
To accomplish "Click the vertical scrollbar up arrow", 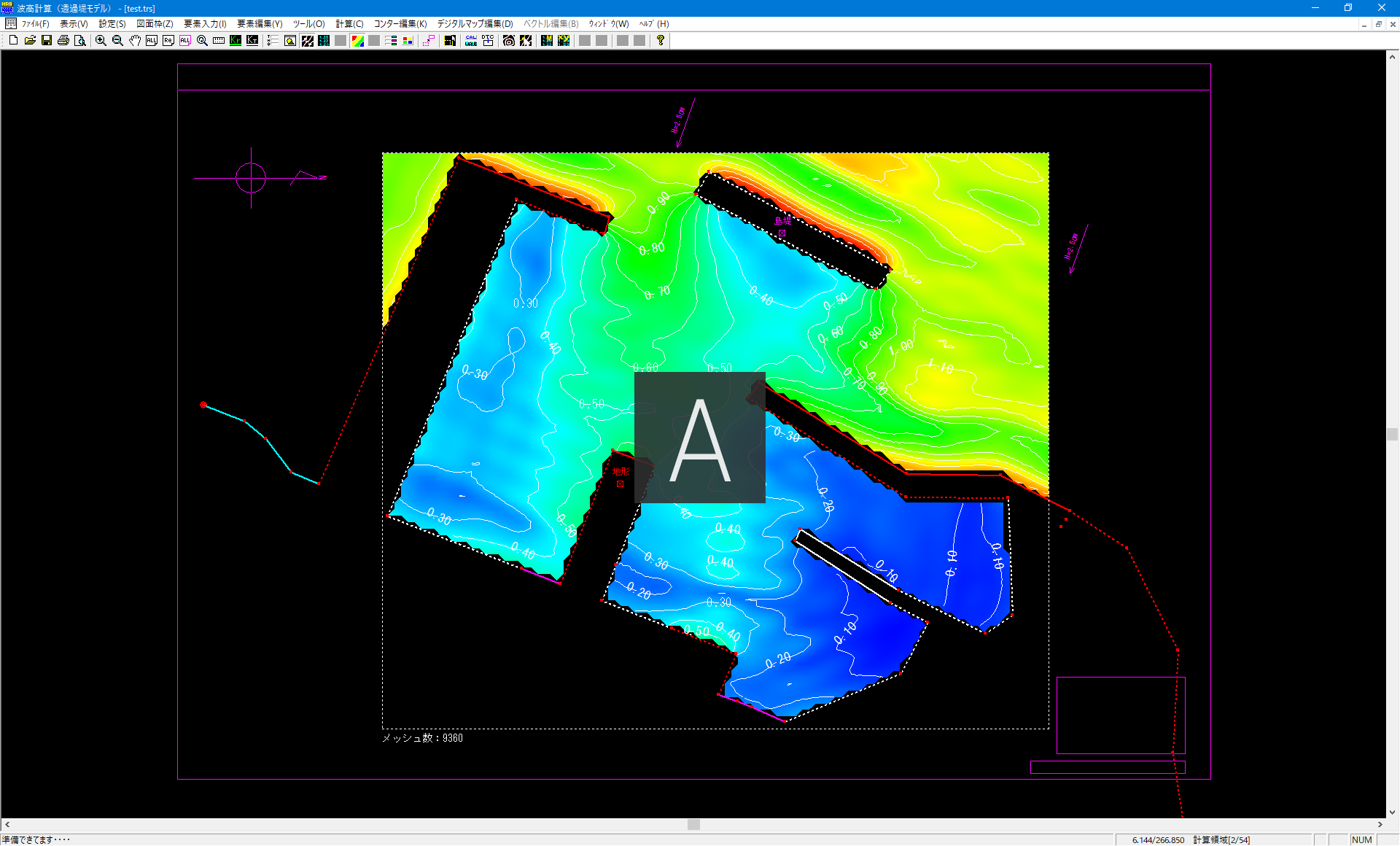I will pyautogui.click(x=1393, y=56).
